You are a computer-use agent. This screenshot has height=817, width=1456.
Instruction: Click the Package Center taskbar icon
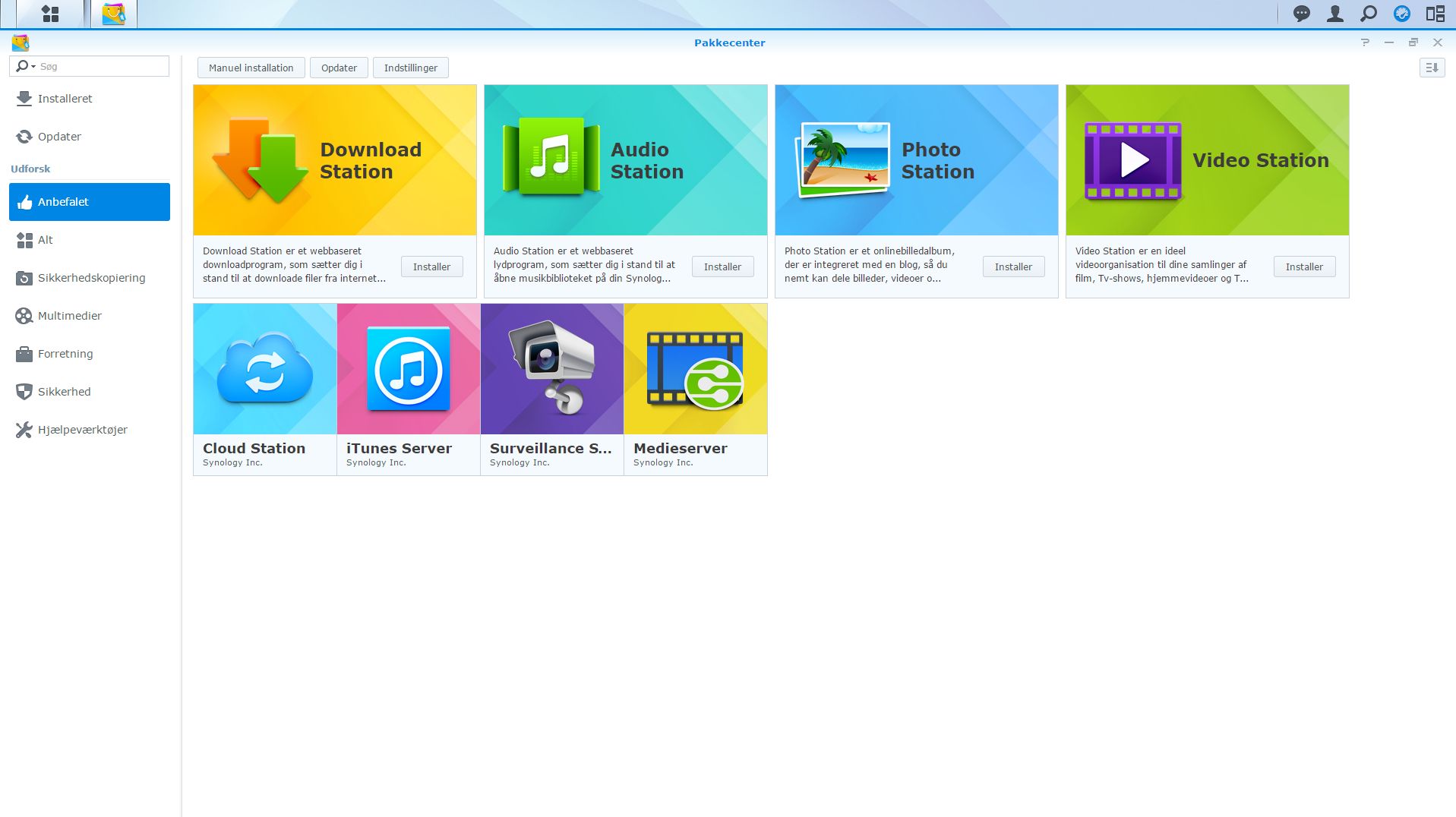pyautogui.click(x=114, y=14)
